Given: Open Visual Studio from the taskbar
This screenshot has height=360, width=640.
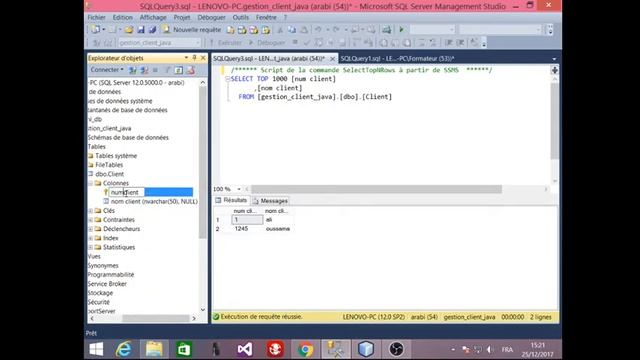Looking at the screenshot, I should (245, 349).
